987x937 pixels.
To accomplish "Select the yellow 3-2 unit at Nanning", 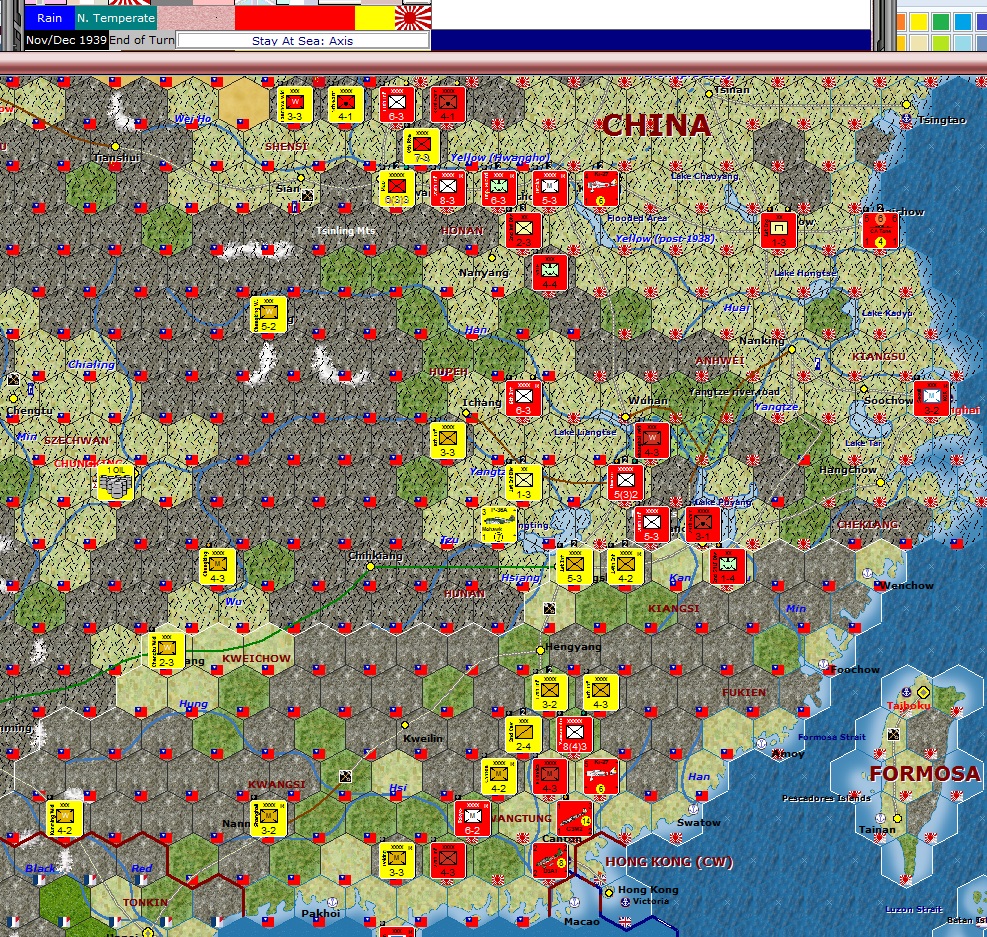I will coord(269,819).
